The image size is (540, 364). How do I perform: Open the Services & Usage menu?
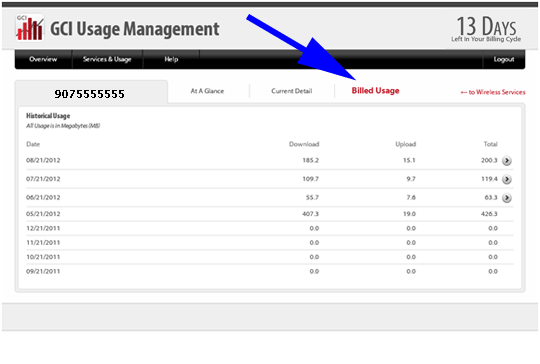coord(107,59)
